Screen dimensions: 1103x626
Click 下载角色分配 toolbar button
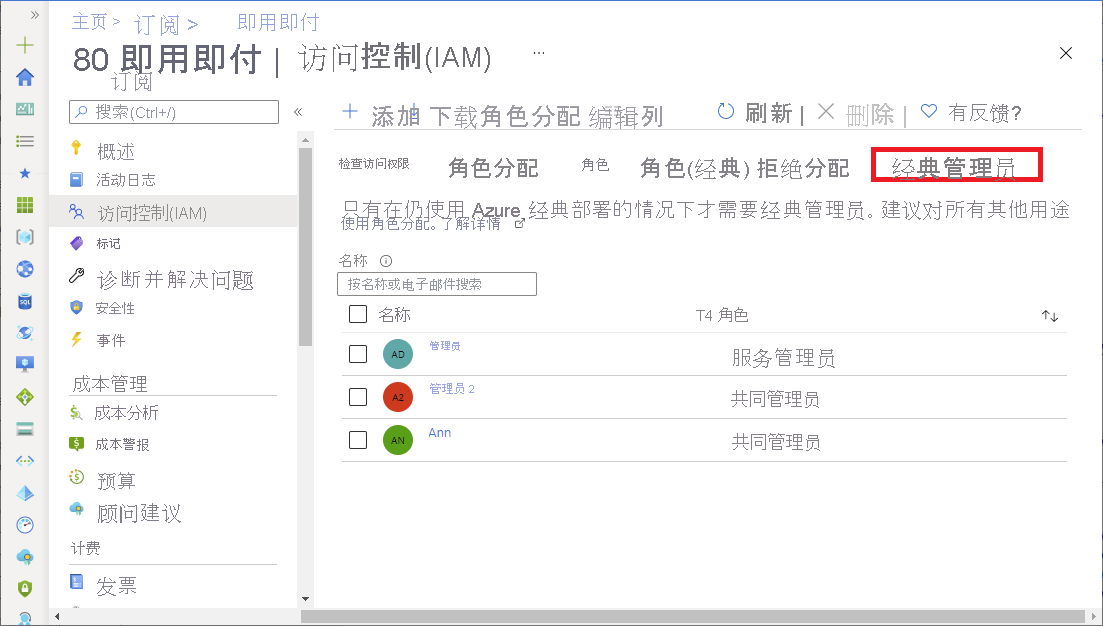(x=504, y=116)
